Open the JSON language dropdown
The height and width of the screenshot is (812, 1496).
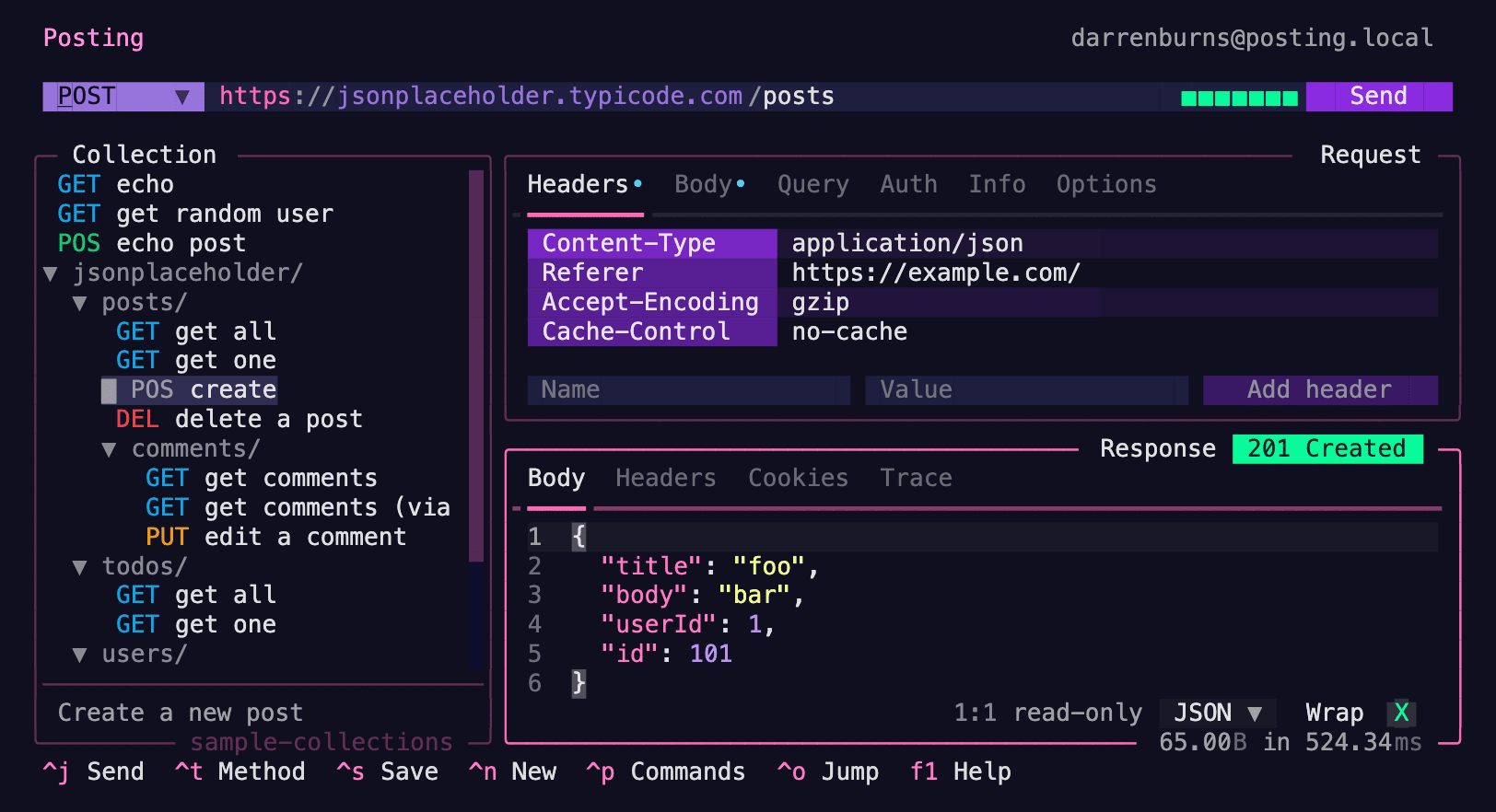[1217, 713]
